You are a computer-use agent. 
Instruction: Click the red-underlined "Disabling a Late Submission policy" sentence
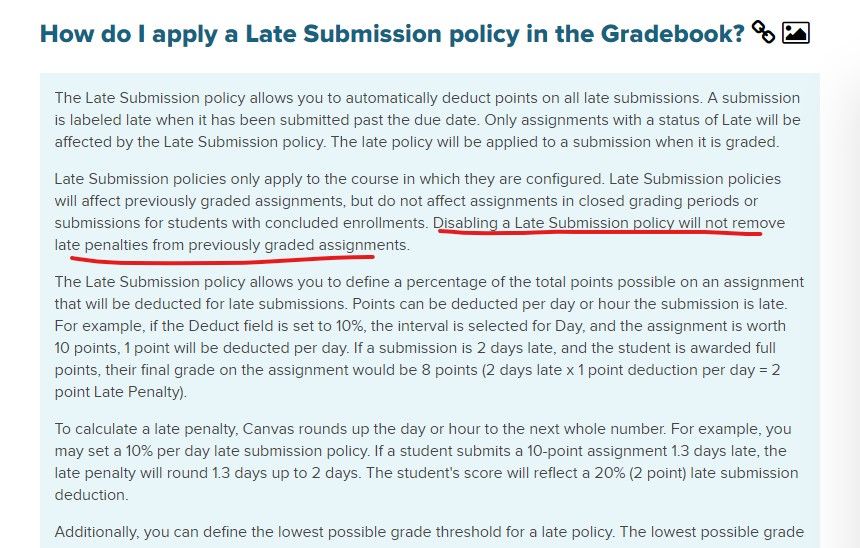[609, 223]
